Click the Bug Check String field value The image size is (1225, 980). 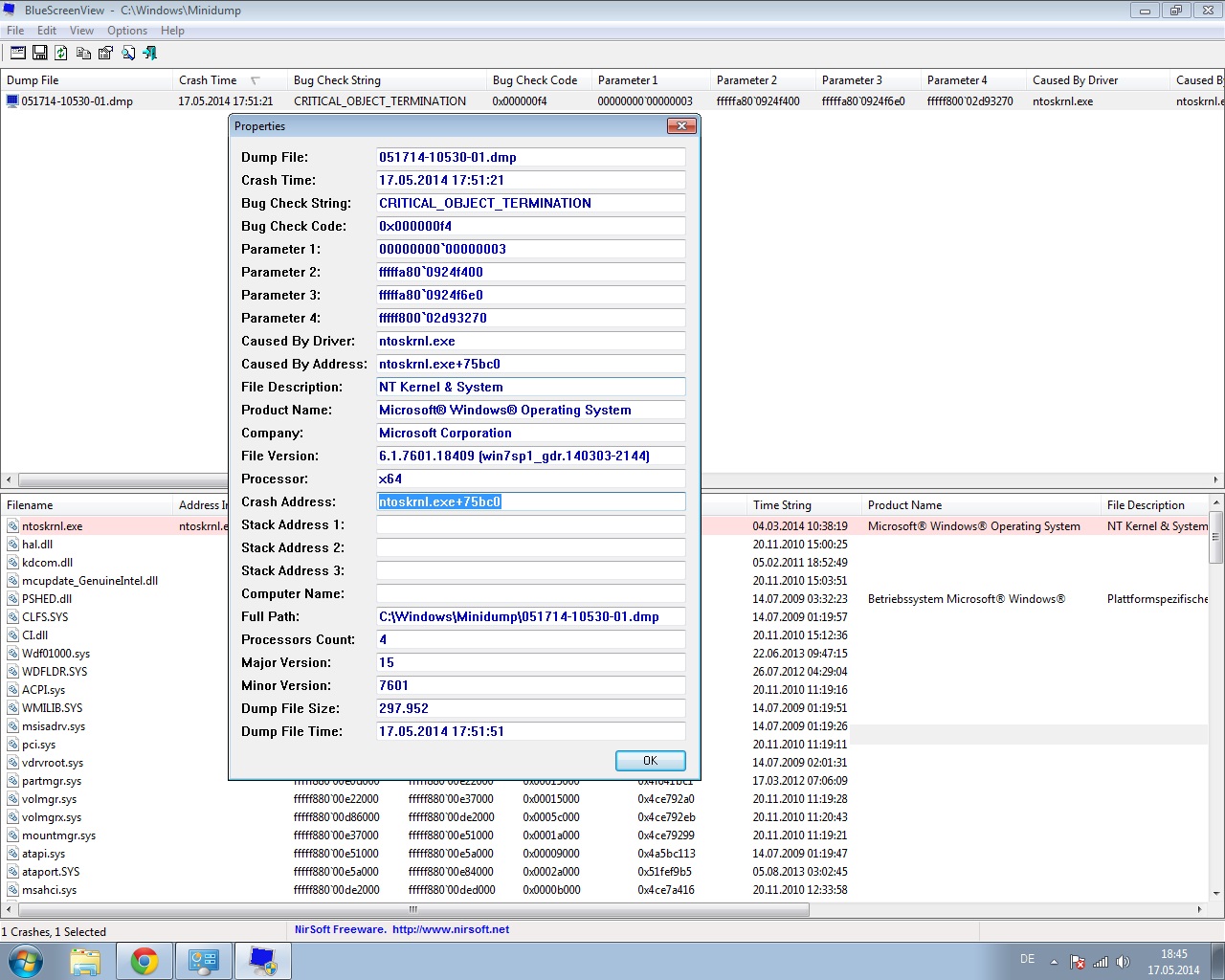coord(531,203)
